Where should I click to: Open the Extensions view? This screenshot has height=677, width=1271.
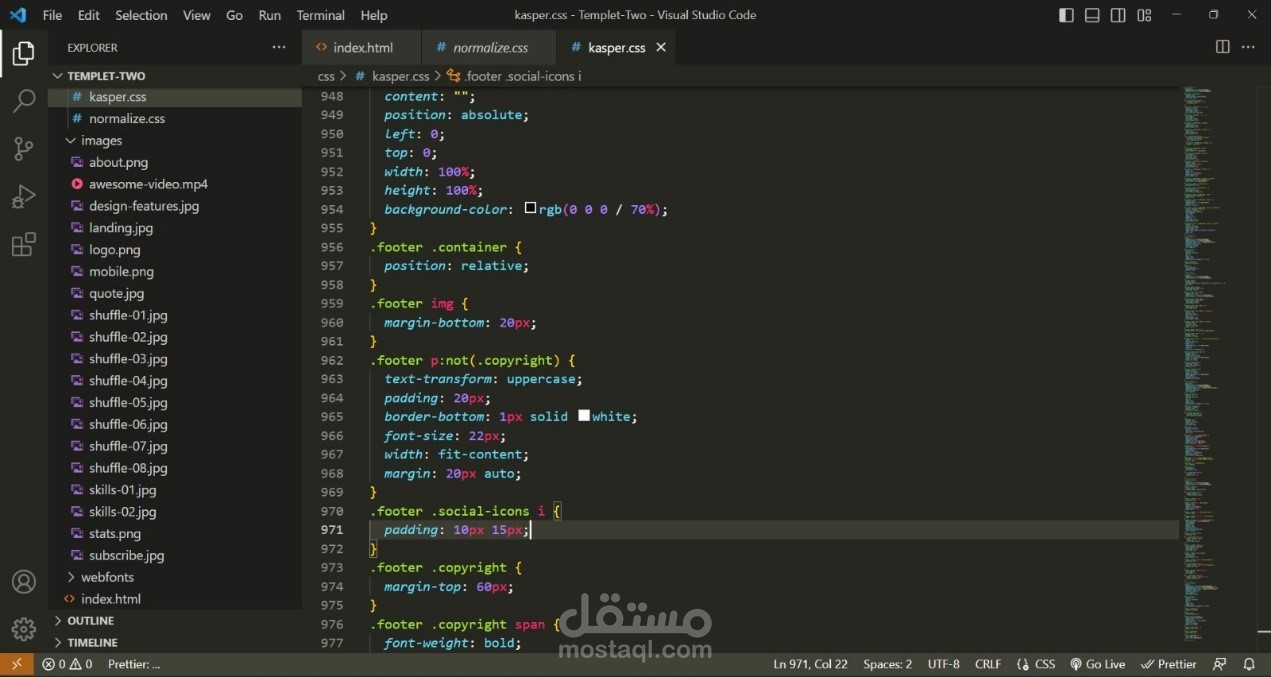pyautogui.click(x=23, y=245)
